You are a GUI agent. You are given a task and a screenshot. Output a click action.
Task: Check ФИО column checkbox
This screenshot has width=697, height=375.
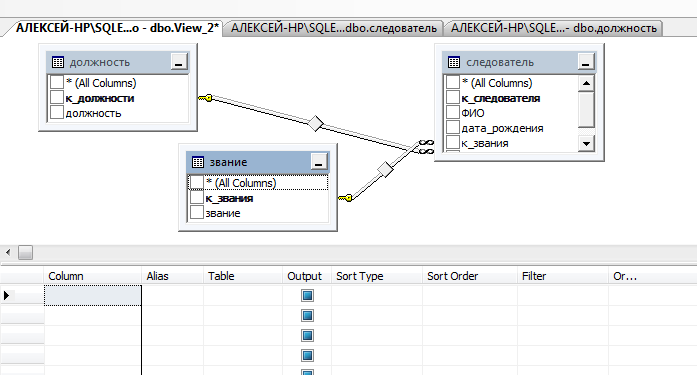pyautogui.click(x=453, y=113)
